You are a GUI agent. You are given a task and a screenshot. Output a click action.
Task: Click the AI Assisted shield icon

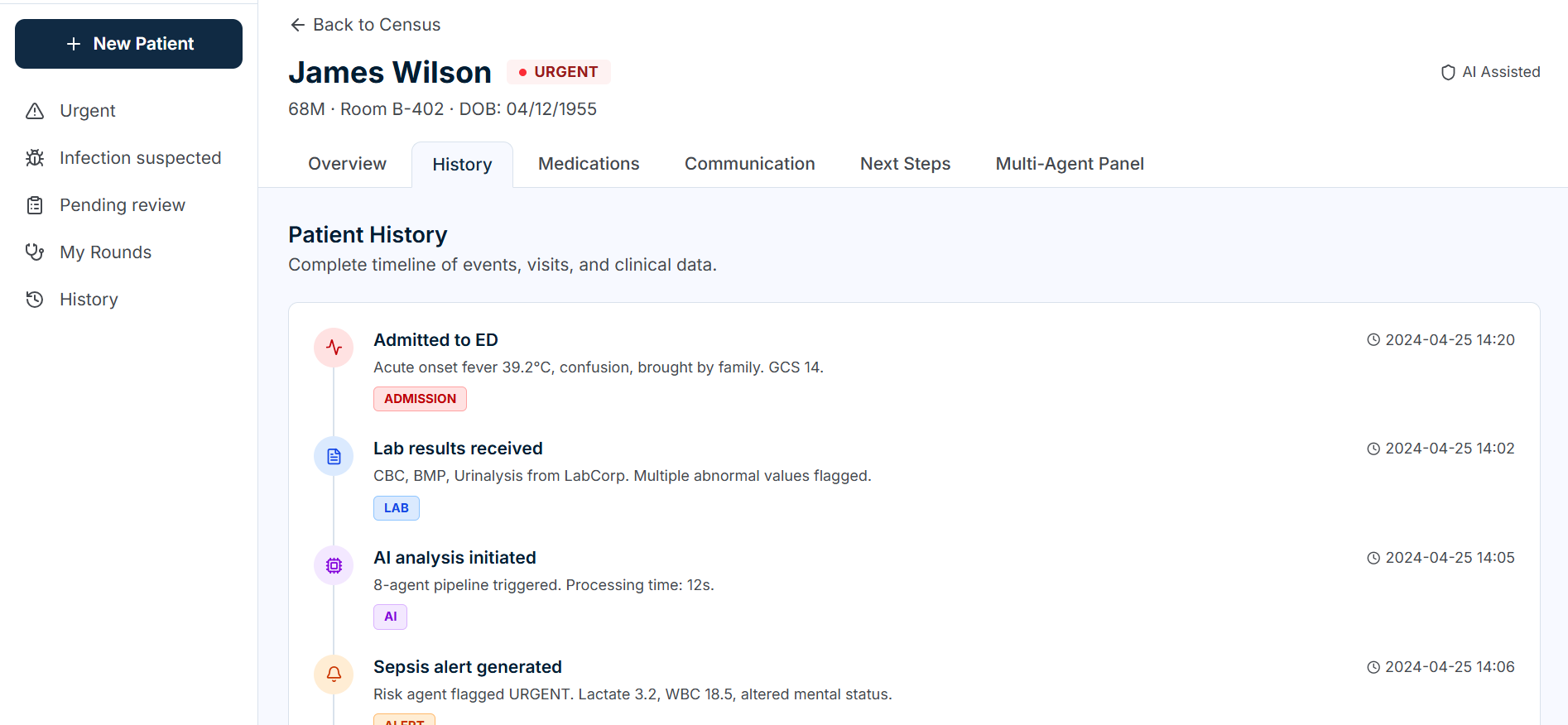[x=1448, y=73]
